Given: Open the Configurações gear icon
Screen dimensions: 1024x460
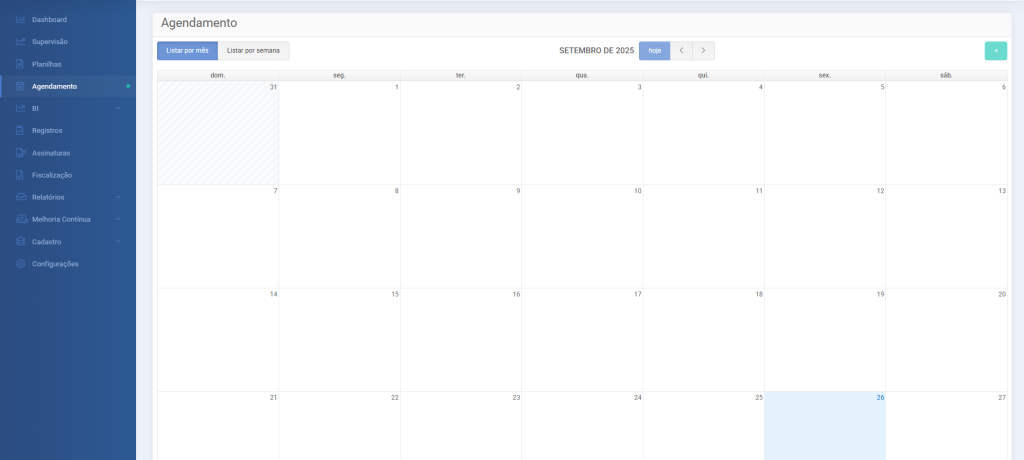Looking at the screenshot, I should pos(21,264).
